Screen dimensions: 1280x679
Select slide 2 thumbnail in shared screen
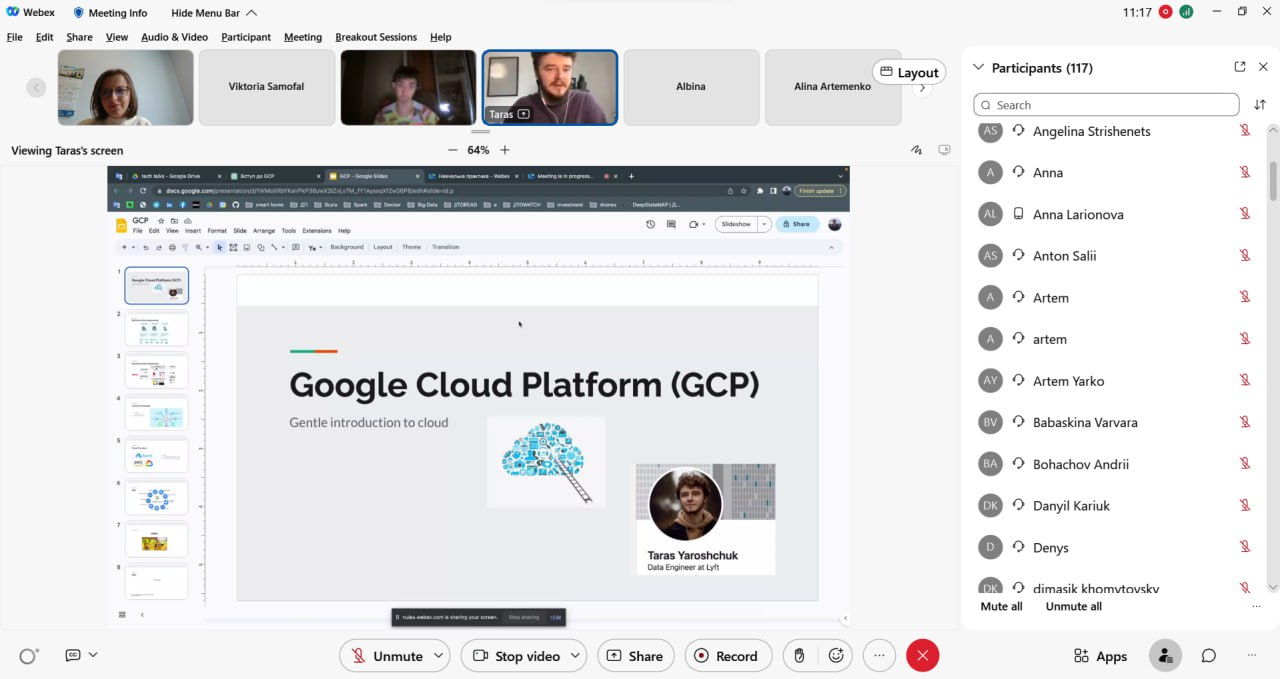pyautogui.click(x=157, y=329)
